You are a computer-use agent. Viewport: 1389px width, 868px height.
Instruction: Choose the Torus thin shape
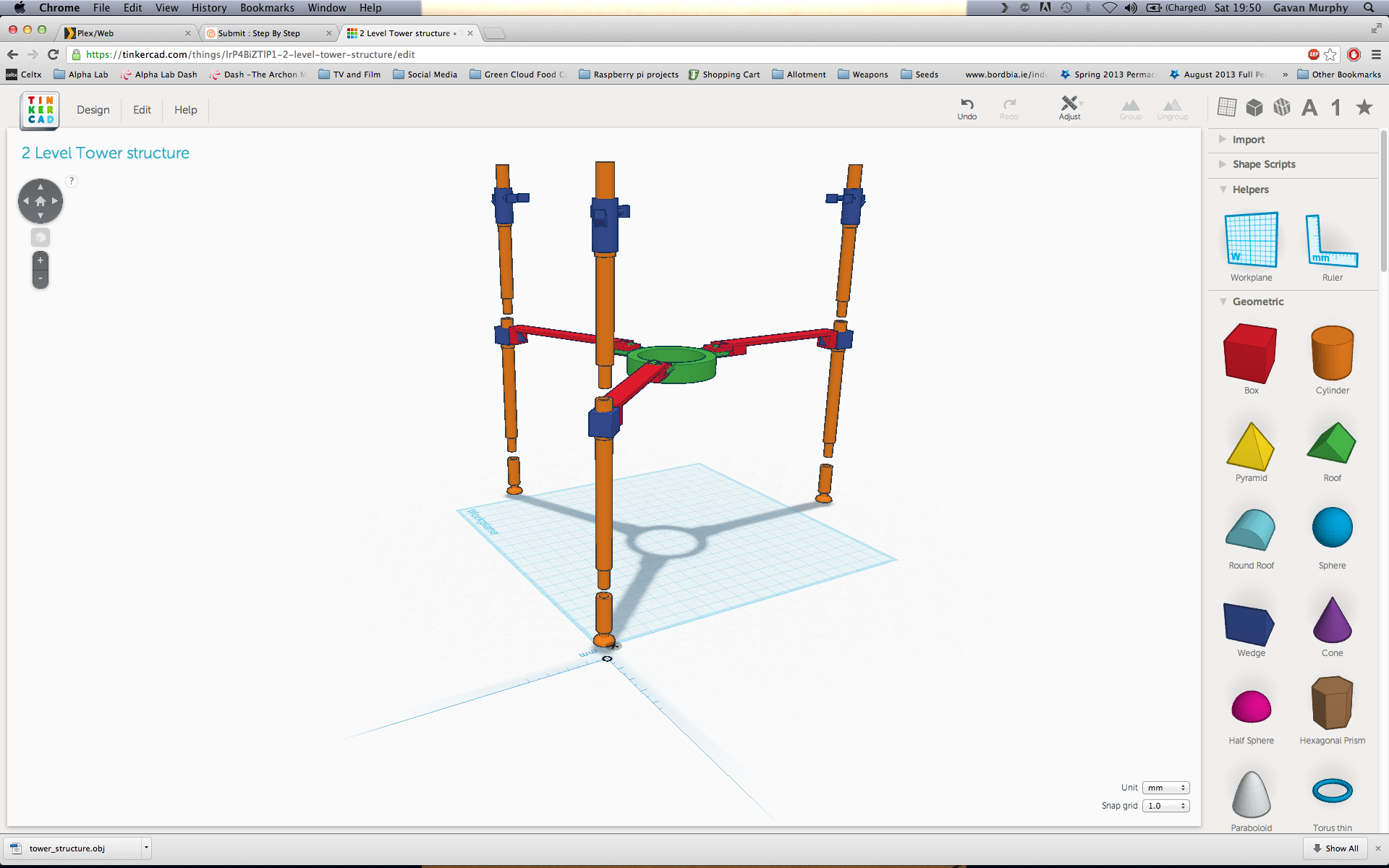pos(1332,791)
